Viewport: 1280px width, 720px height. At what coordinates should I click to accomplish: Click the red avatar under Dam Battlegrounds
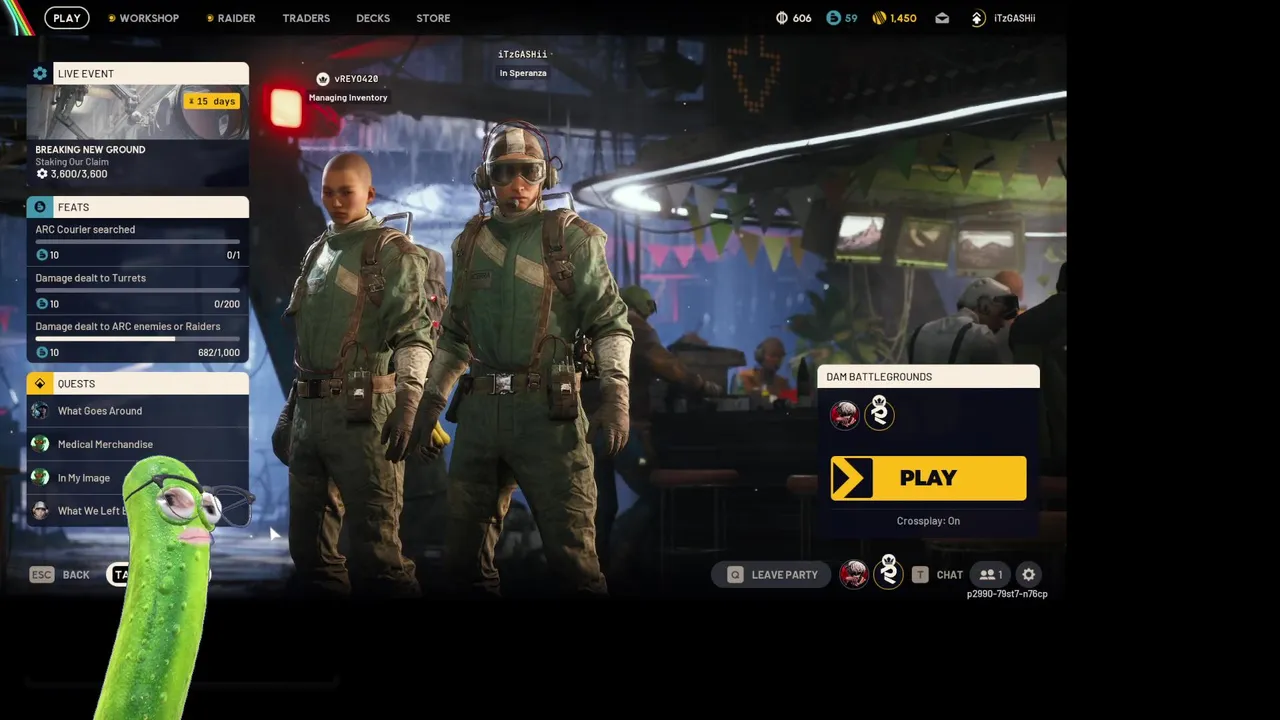pyautogui.click(x=845, y=415)
